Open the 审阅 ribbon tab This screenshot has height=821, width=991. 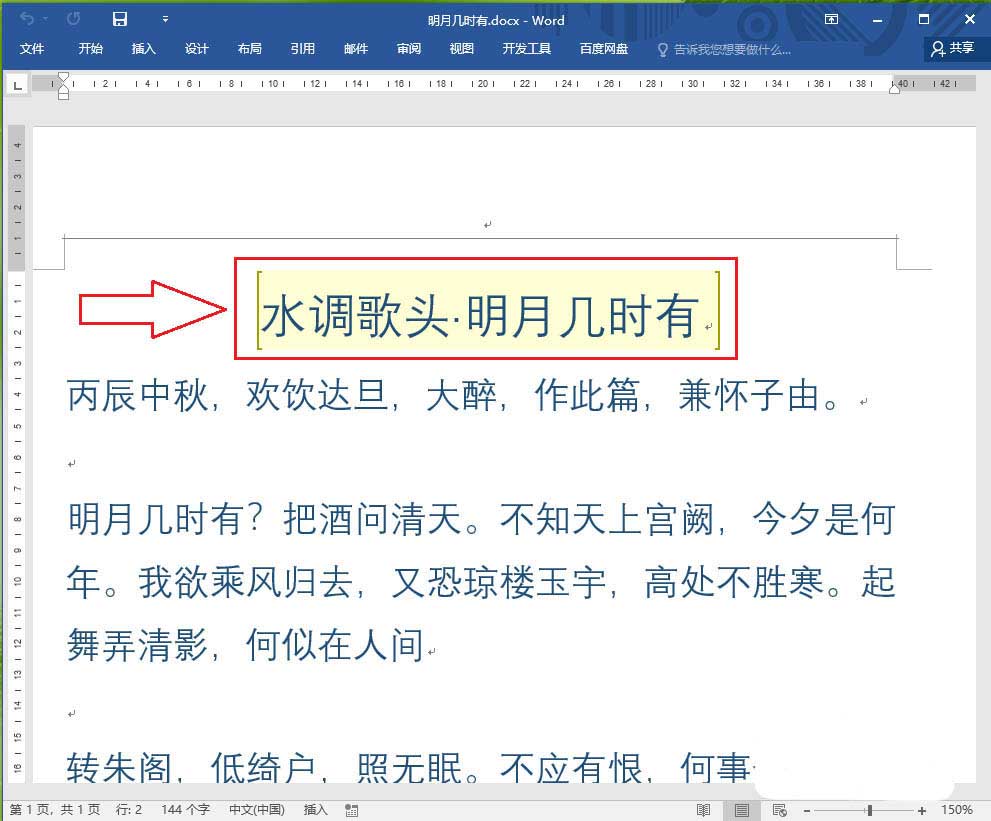(409, 49)
